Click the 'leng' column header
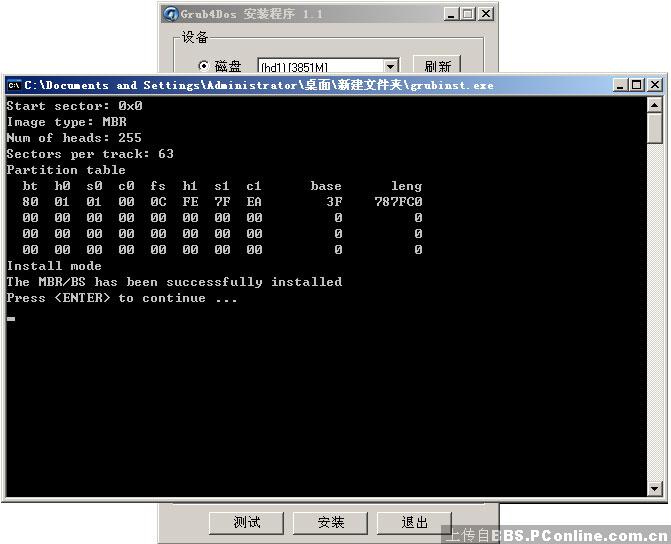This screenshot has height=544, width=671. [x=406, y=186]
